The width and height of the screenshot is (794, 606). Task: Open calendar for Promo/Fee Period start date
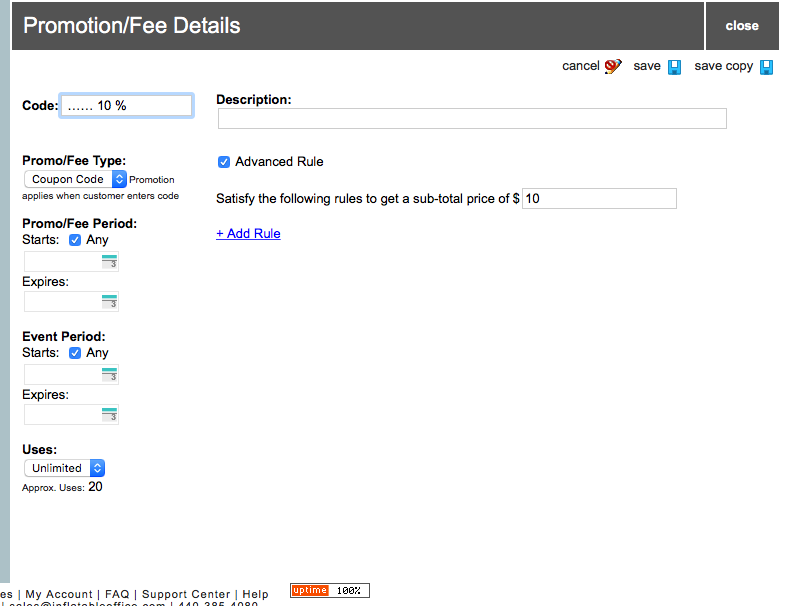(x=109, y=262)
